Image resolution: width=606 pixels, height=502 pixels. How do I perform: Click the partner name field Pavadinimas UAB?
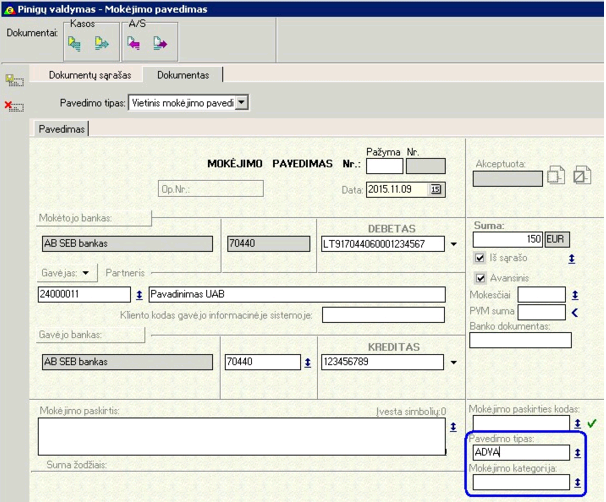click(297, 294)
